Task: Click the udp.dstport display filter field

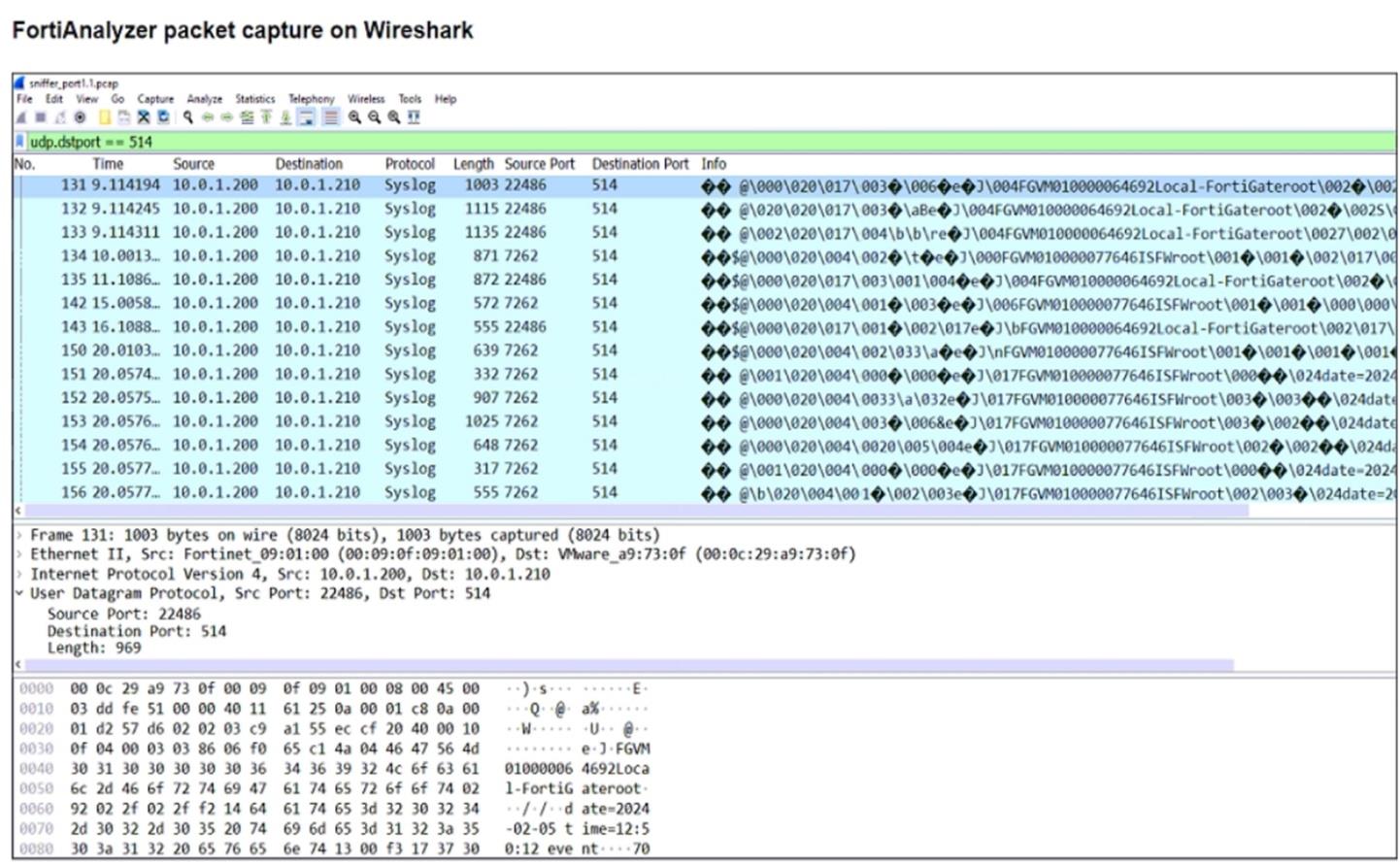Action: (x=680, y=142)
